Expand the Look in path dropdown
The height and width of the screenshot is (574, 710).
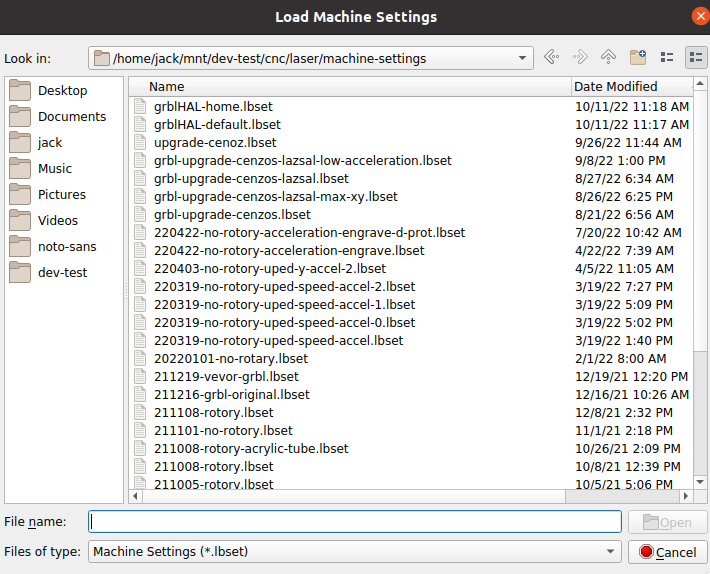point(524,58)
